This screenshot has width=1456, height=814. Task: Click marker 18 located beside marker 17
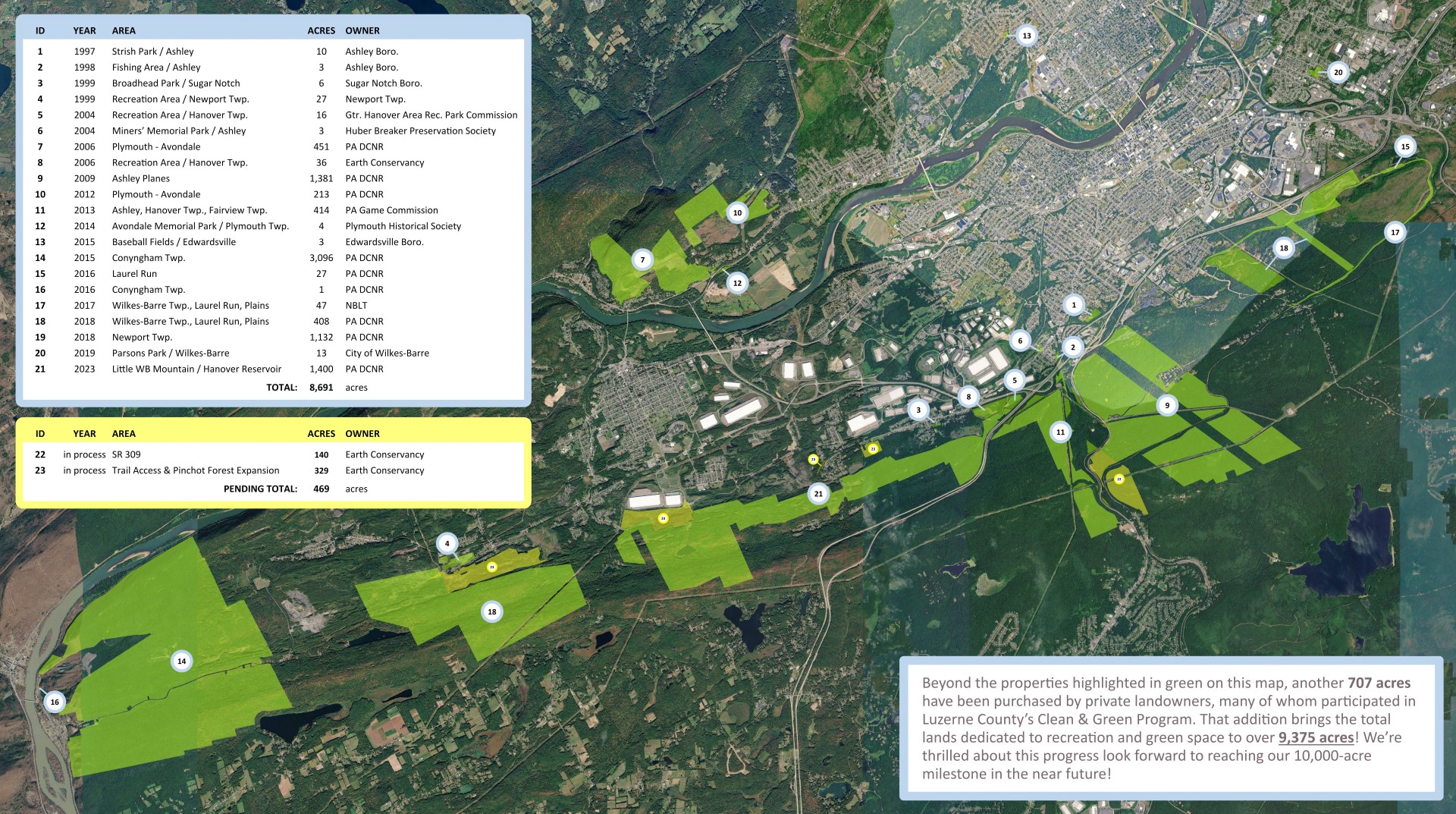[x=1284, y=248]
